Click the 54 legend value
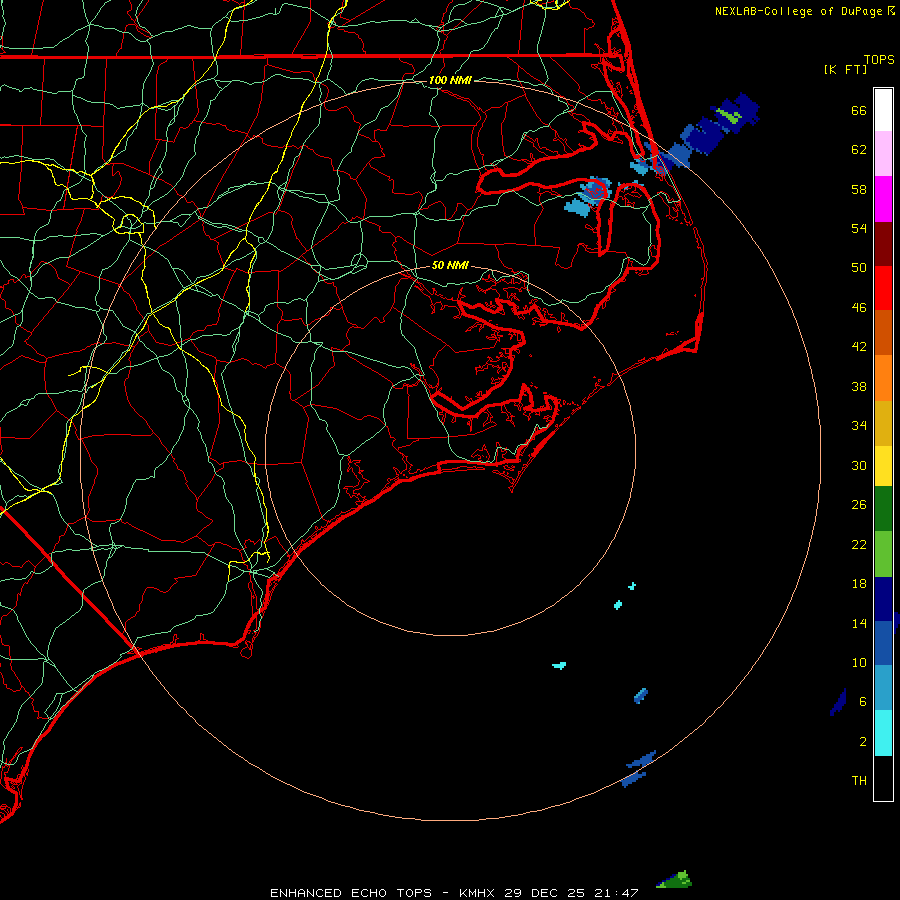This screenshot has width=900, height=900. click(859, 228)
